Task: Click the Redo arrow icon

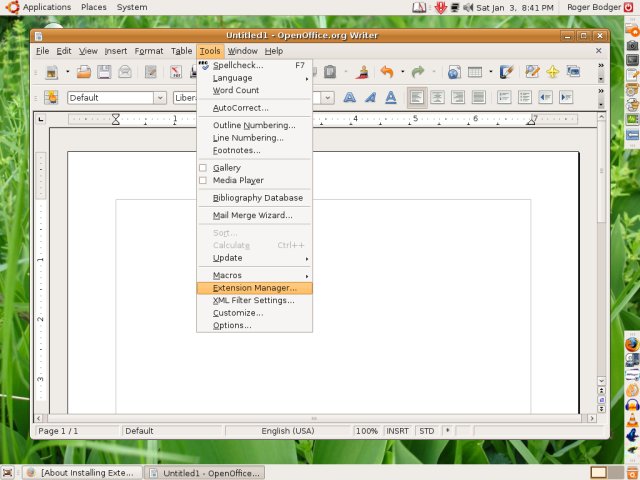Action: (418, 72)
